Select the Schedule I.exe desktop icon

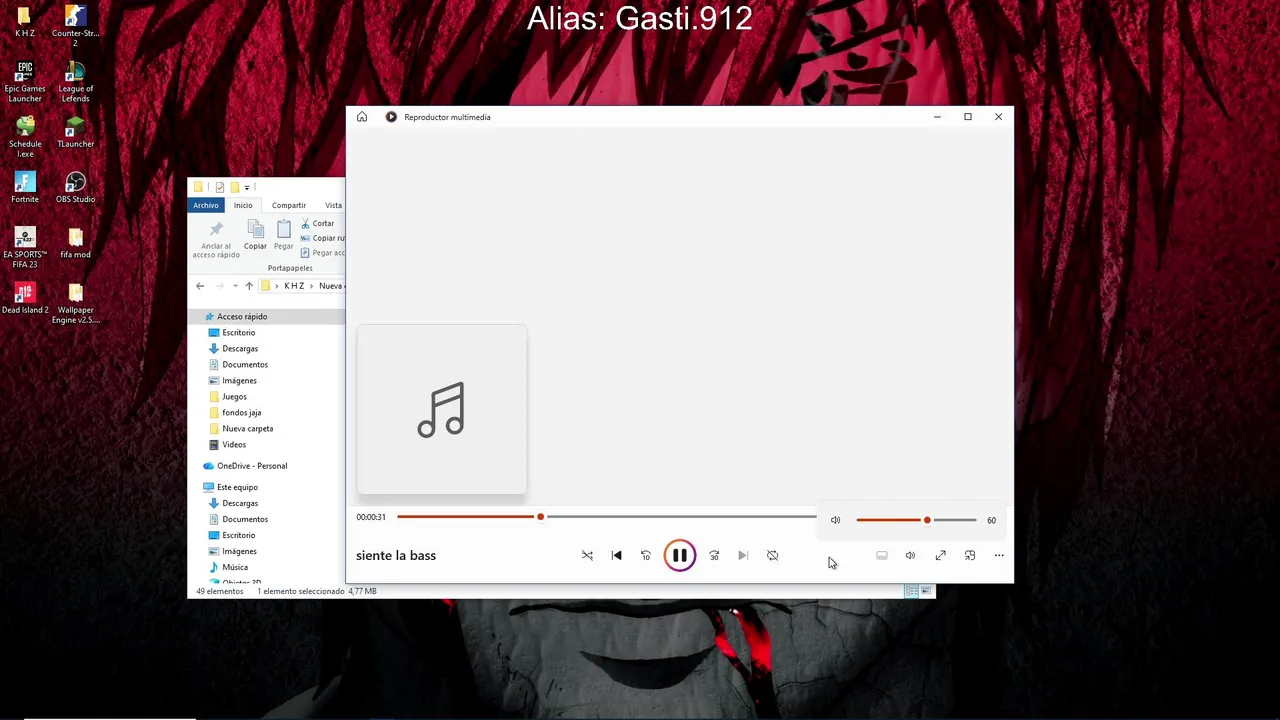pos(25,137)
